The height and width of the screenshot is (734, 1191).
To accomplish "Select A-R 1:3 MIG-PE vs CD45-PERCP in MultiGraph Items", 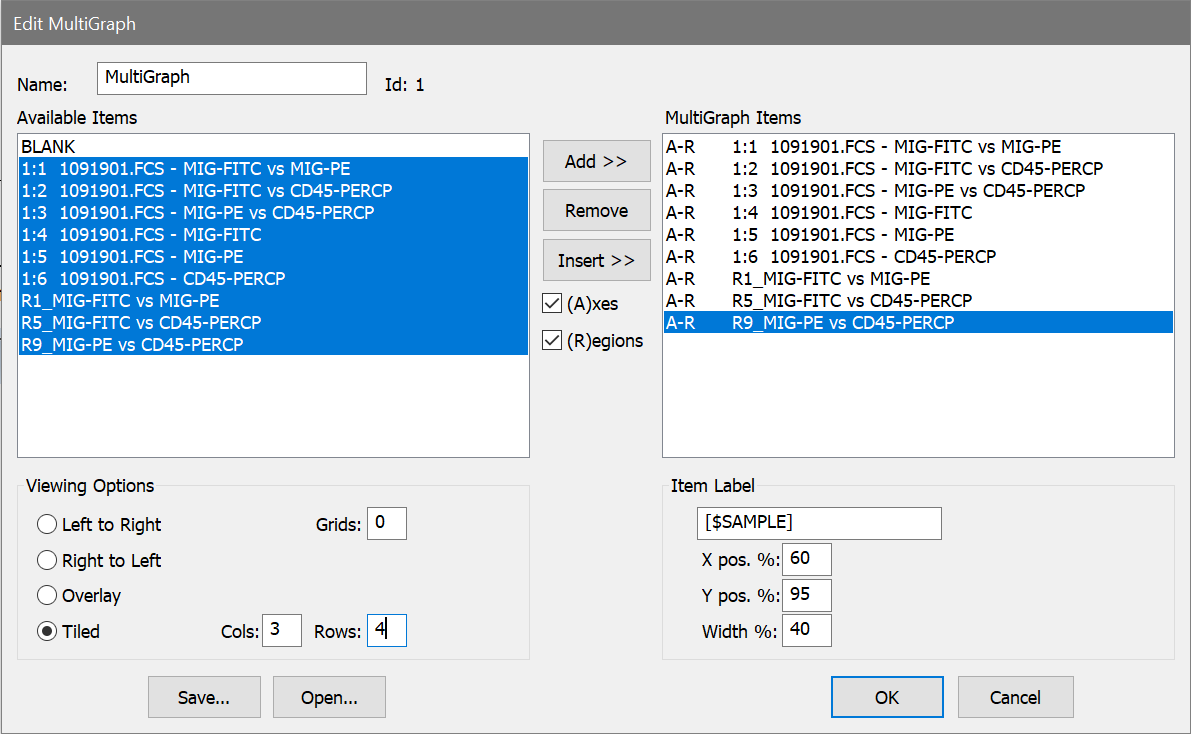I will (x=918, y=191).
